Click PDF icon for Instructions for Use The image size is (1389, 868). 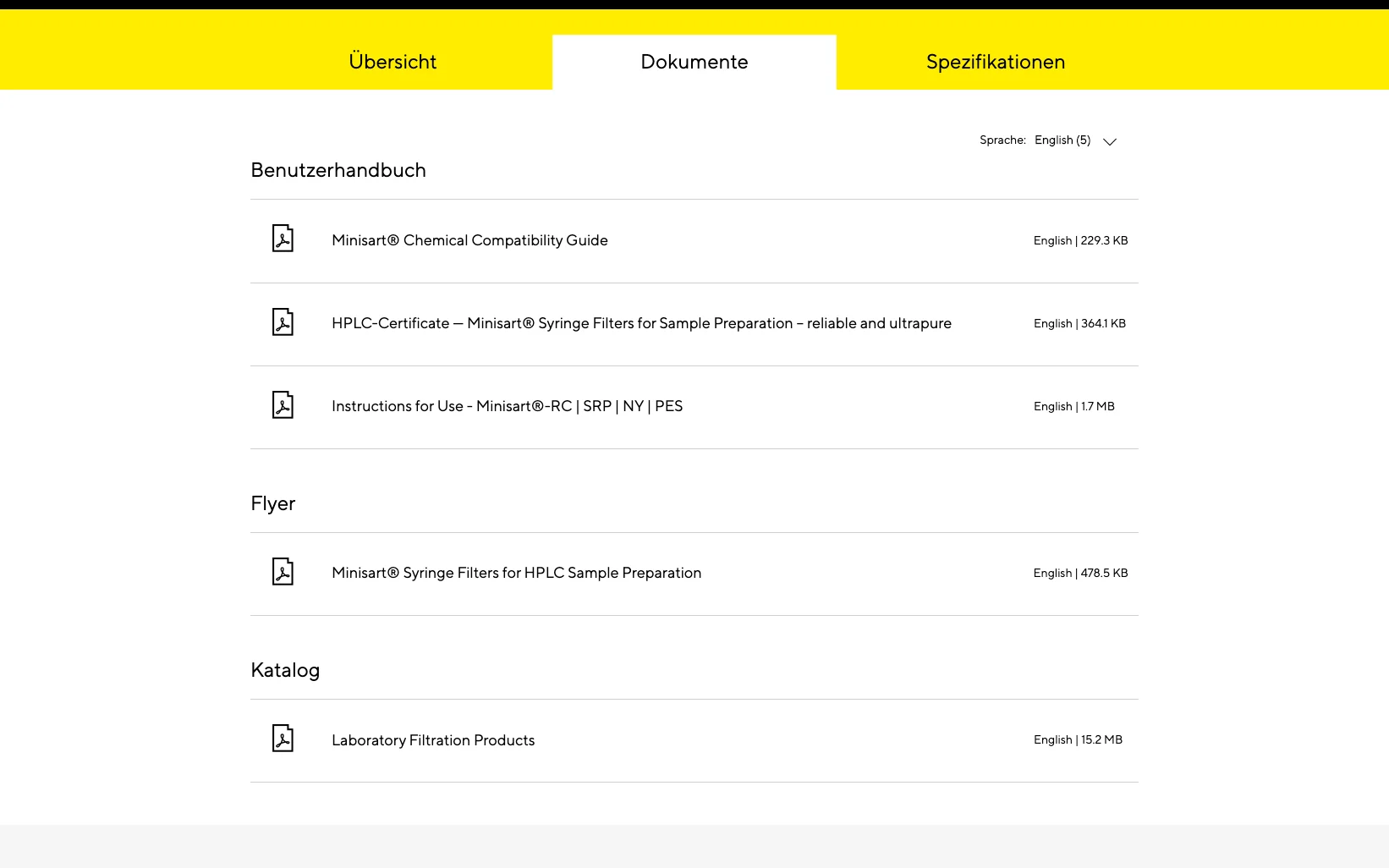(283, 404)
